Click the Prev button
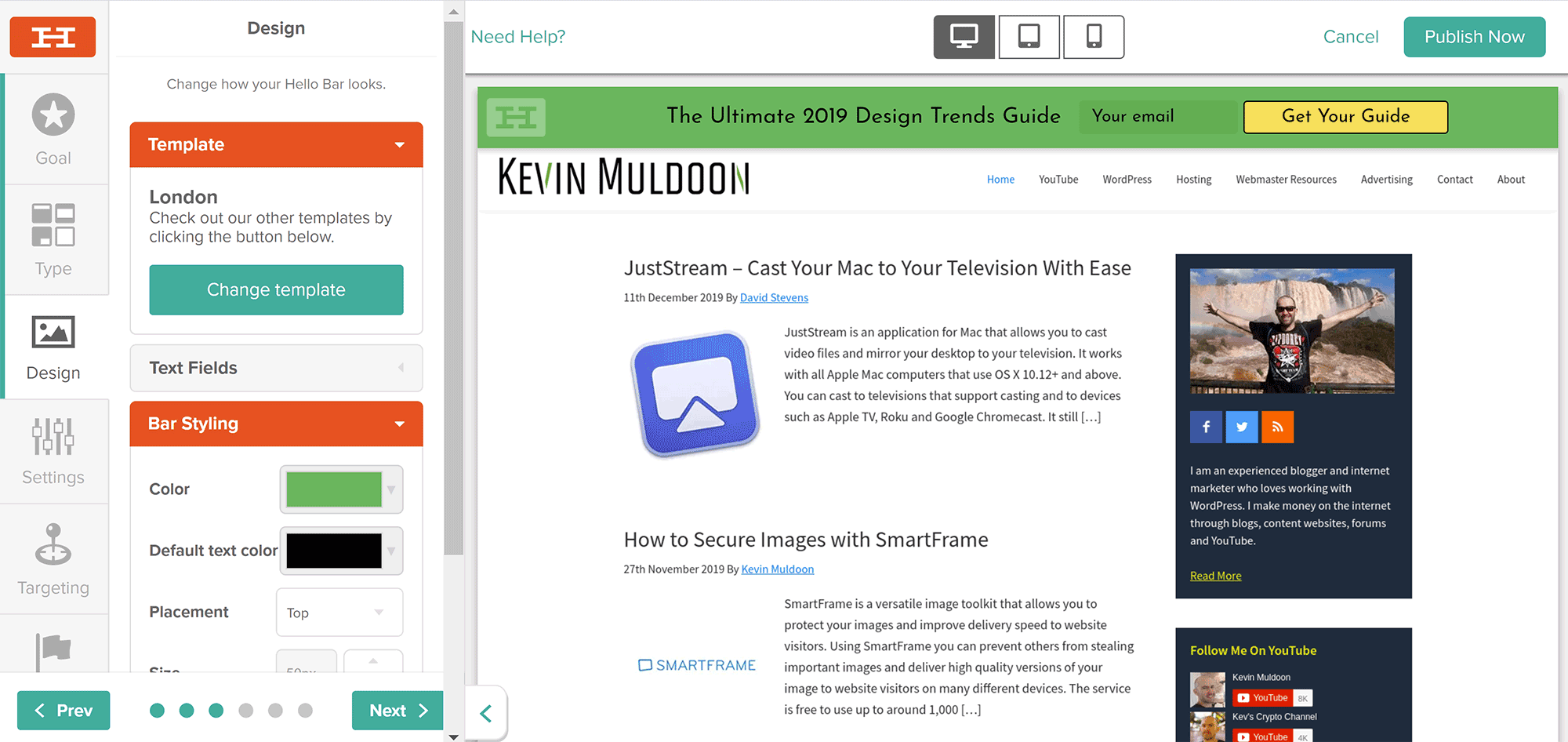This screenshot has width=1568, height=742. tap(64, 711)
